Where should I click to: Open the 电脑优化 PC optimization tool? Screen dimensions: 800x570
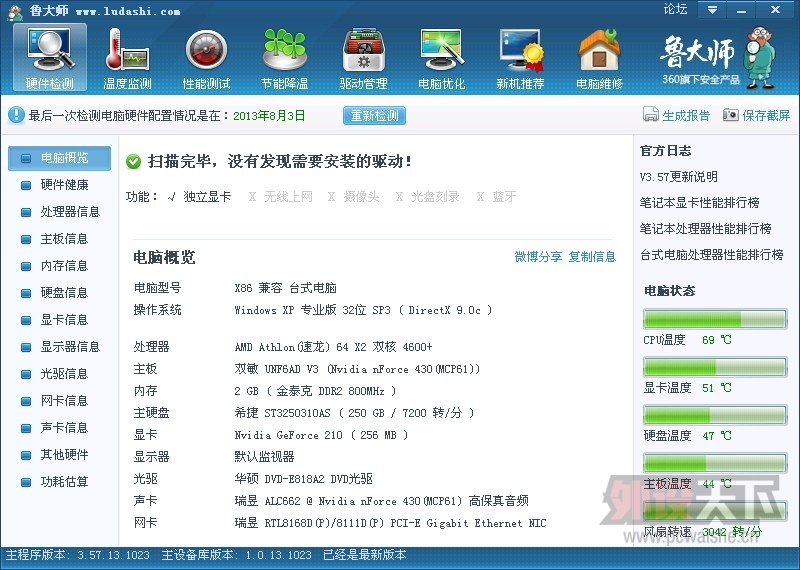(442, 57)
